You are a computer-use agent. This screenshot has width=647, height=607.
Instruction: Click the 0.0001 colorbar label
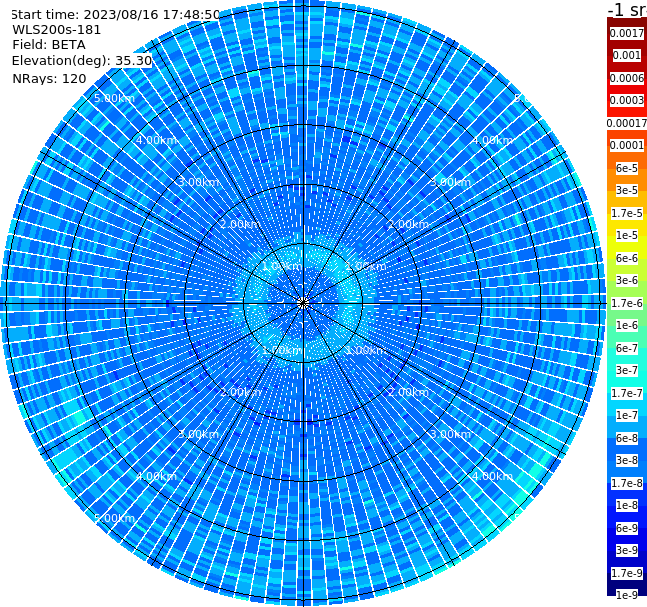(x=627, y=145)
